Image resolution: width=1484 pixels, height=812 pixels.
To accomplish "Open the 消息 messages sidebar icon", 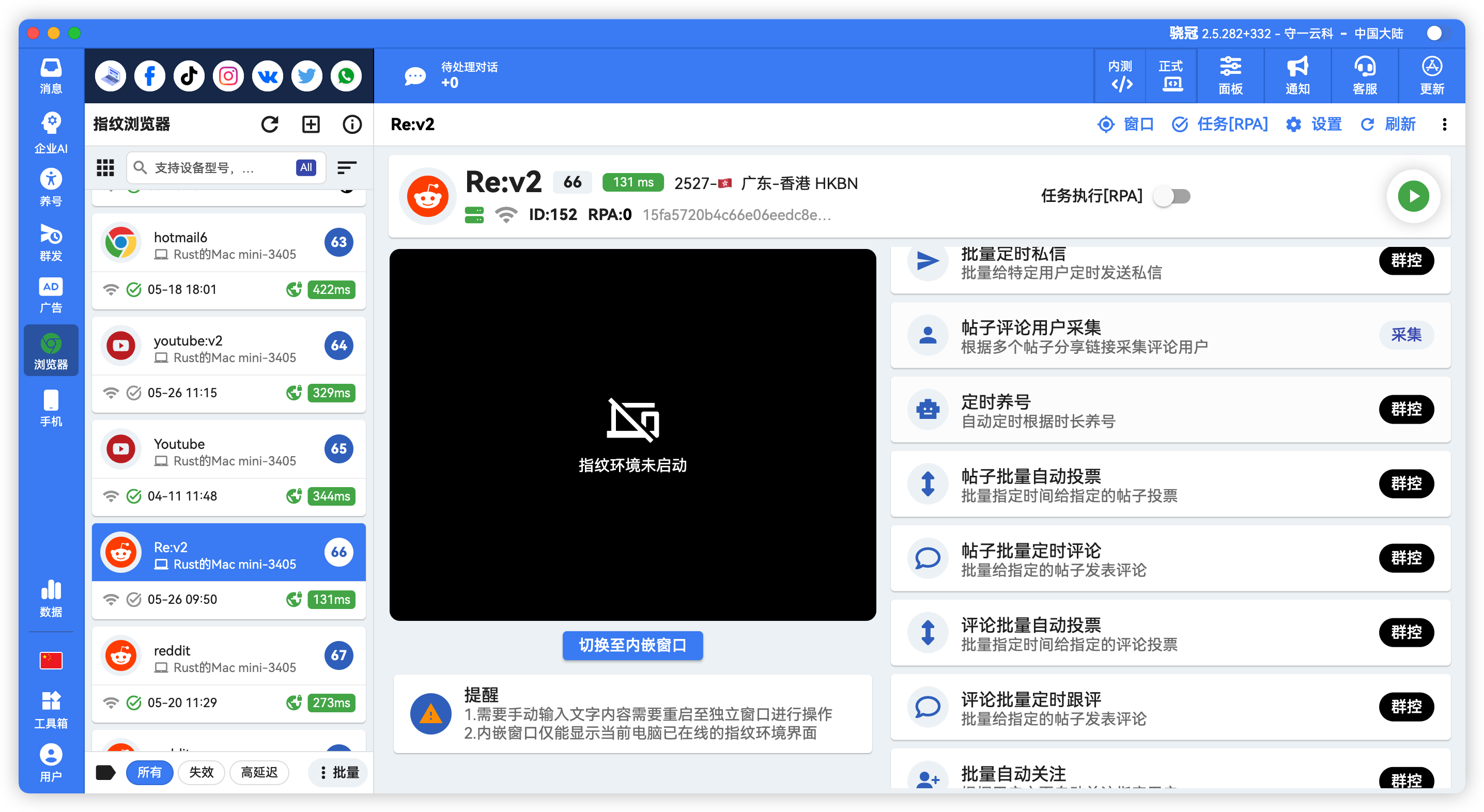I will pyautogui.click(x=51, y=76).
